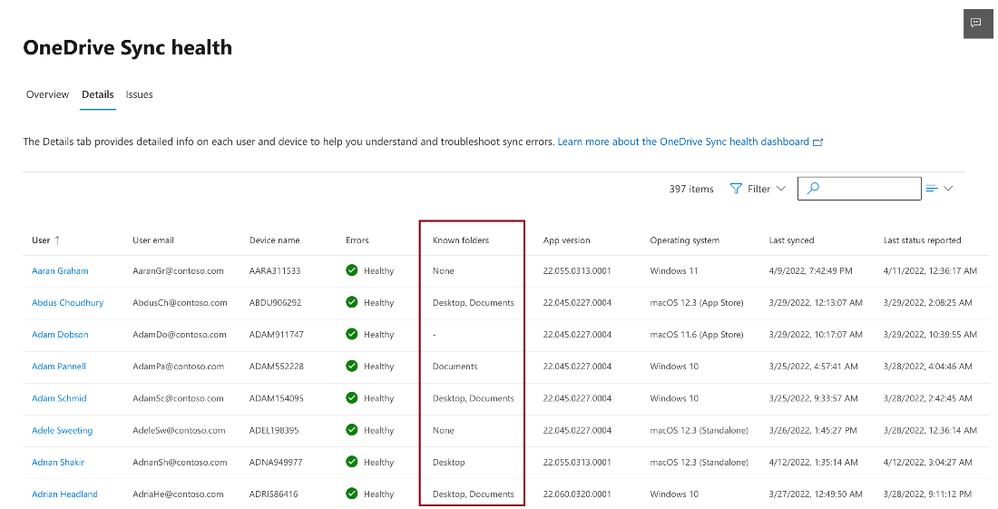Viewport: 998px width, 509px height.
Task: Click the funnel Filter icon
Action: 736,188
